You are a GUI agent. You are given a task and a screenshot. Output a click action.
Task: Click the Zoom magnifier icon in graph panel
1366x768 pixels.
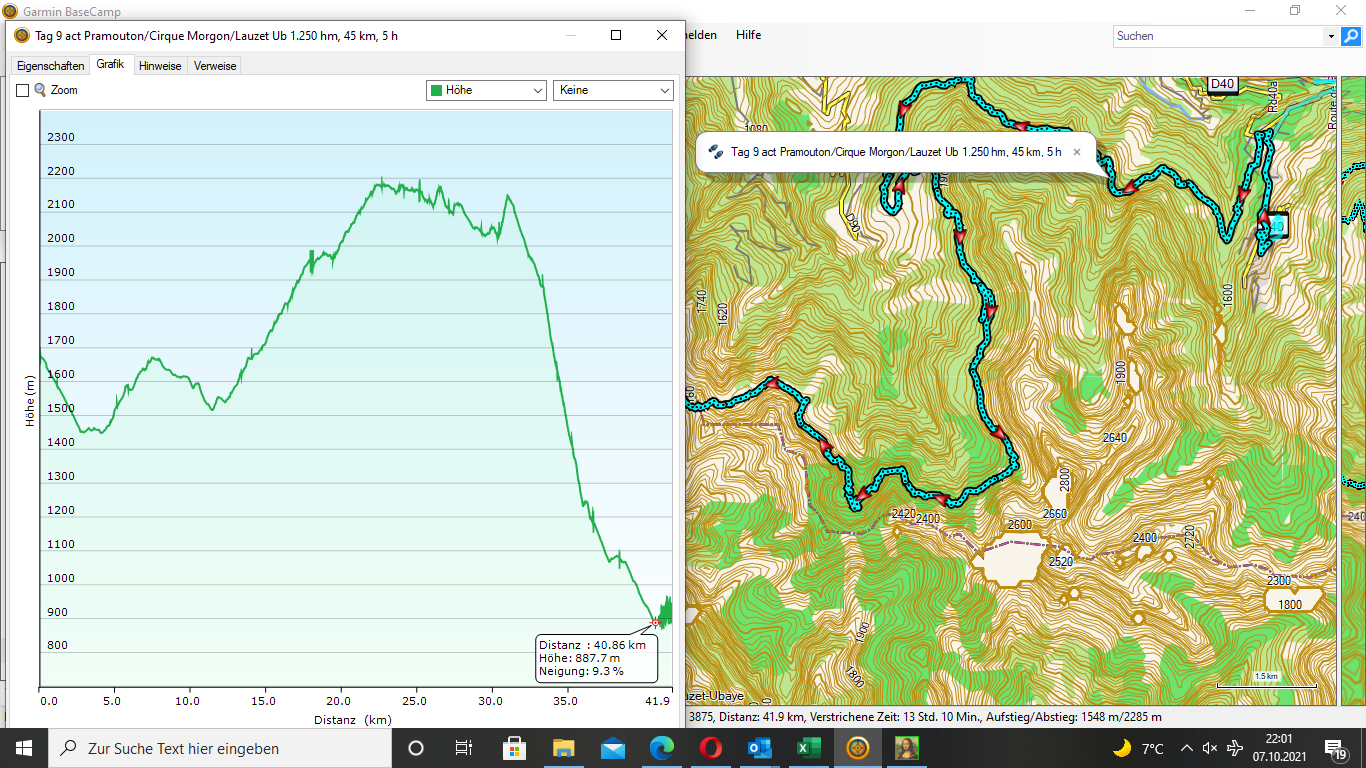(x=40, y=90)
